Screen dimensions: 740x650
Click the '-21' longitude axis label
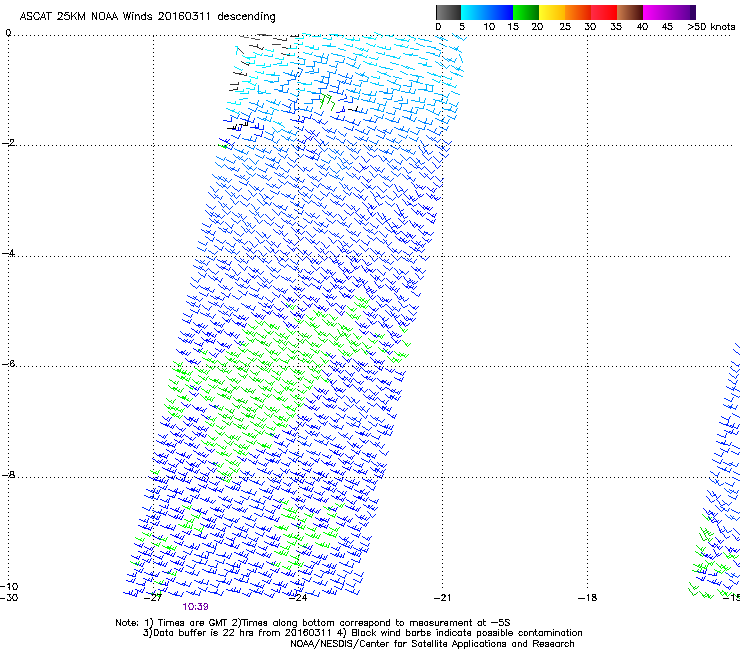(x=442, y=598)
